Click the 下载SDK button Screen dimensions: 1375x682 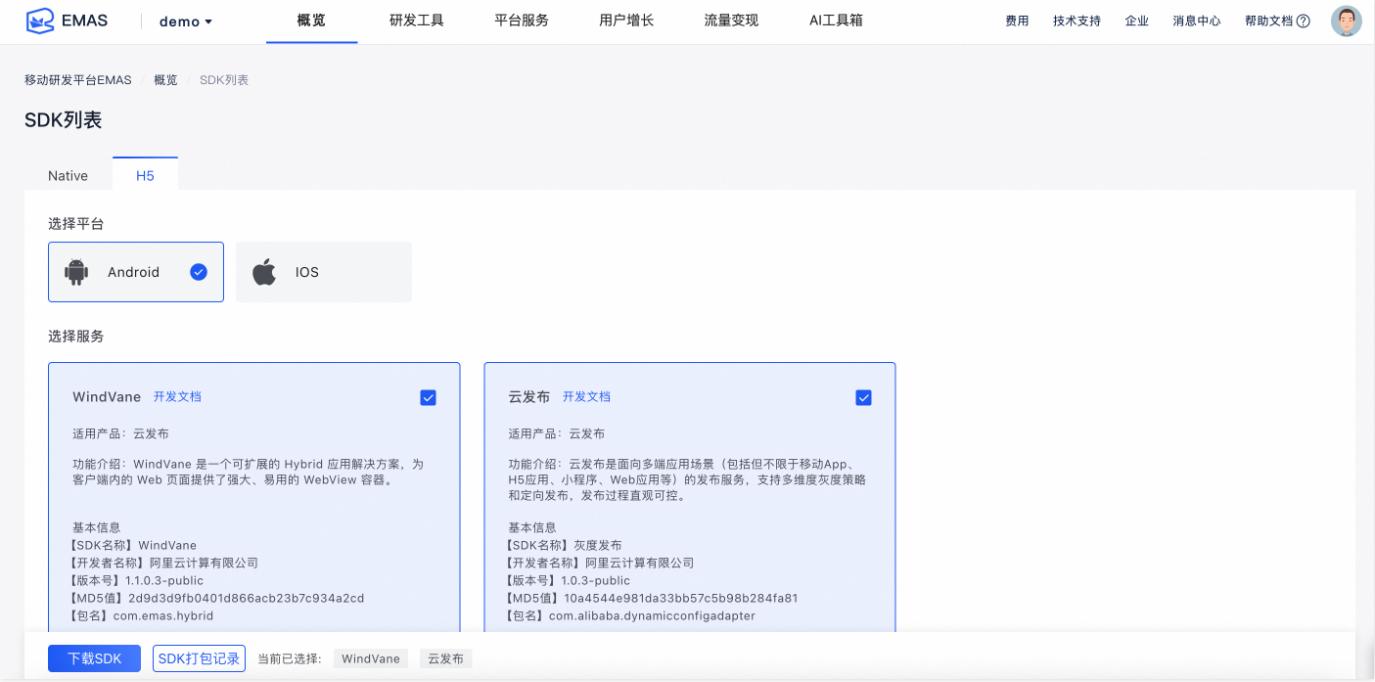pos(94,659)
